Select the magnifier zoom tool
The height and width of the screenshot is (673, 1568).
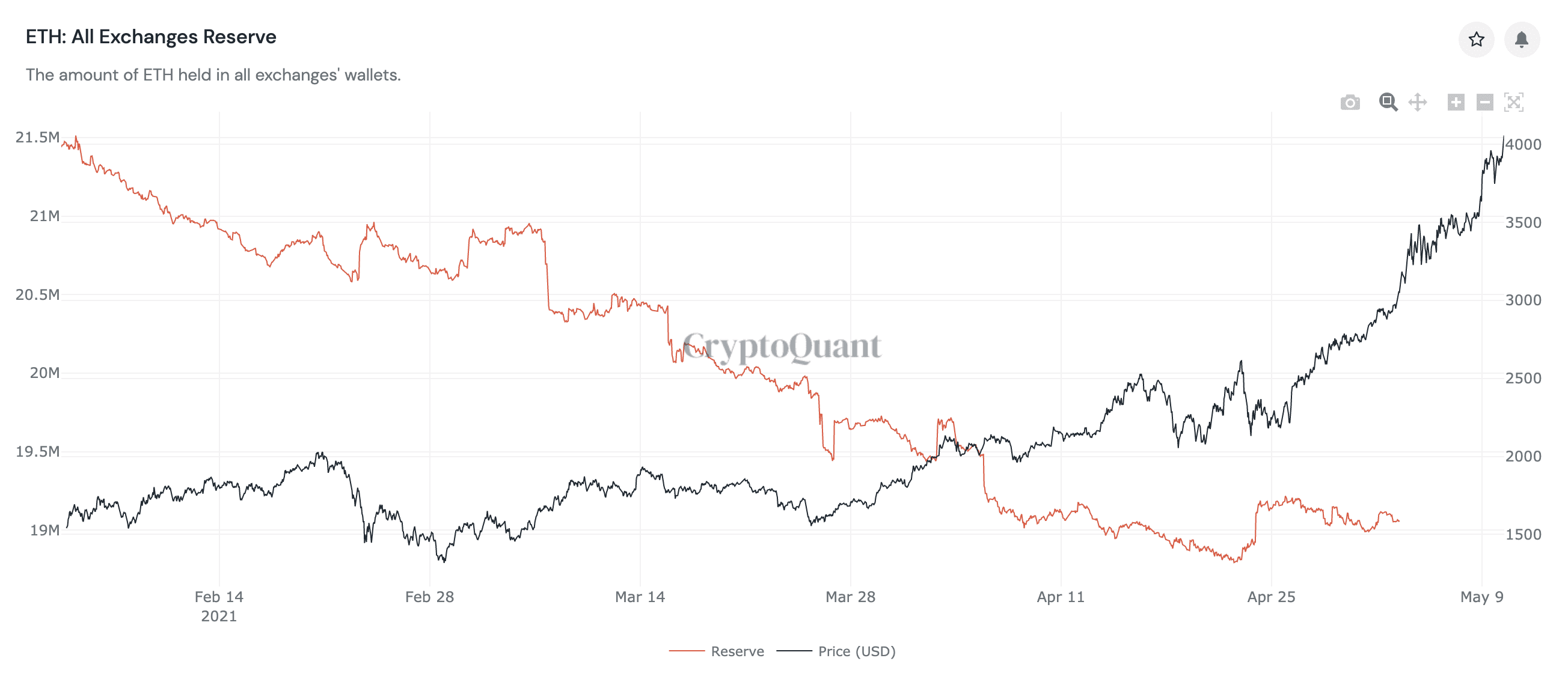coord(1388,102)
